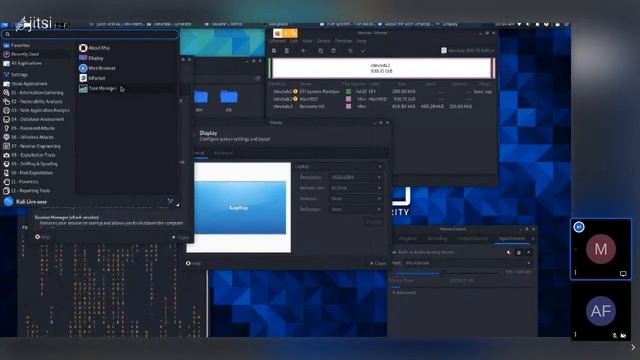Click the Laptop monitor preview
Image resolution: width=640 pixels, height=360 pixels.
[x=240, y=207]
